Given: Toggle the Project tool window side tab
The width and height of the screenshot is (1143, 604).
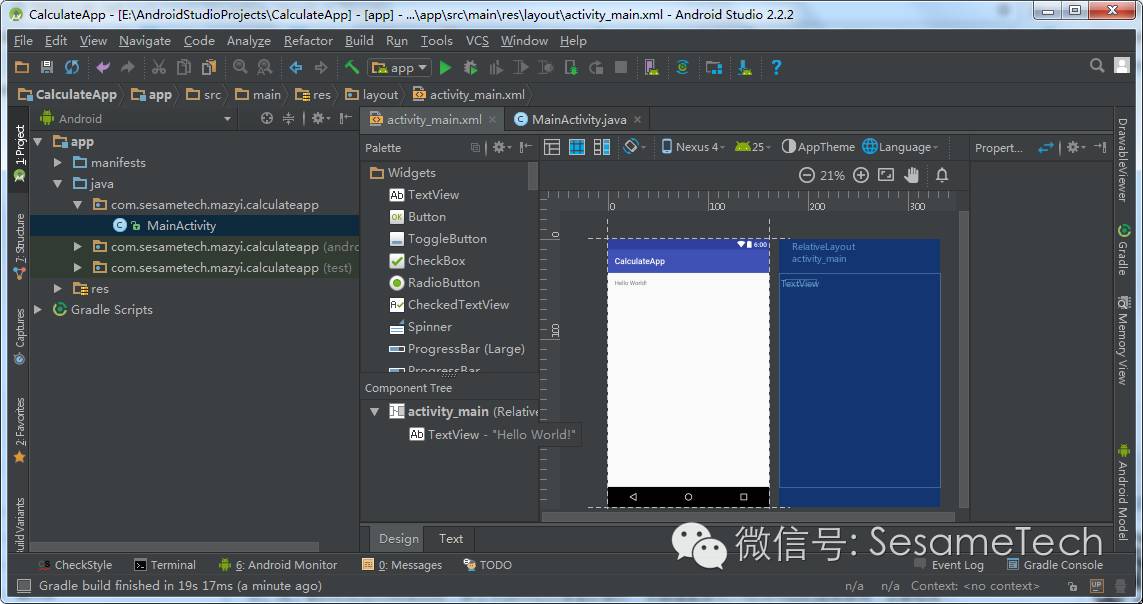Looking at the screenshot, I should point(19,152).
